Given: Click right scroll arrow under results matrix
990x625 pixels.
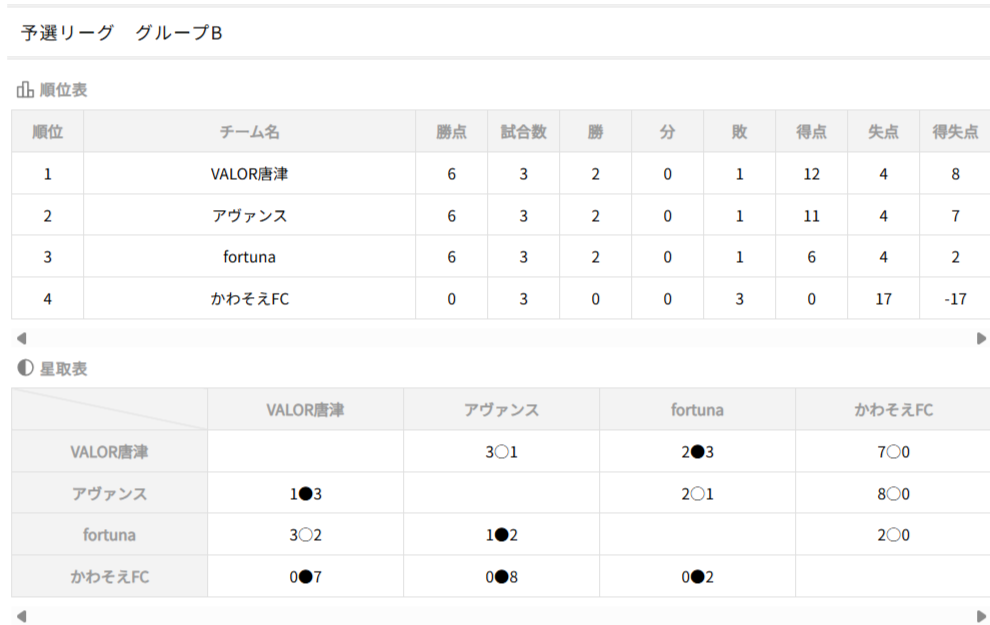Looking at the screenshot, I should tap(981, 616).
